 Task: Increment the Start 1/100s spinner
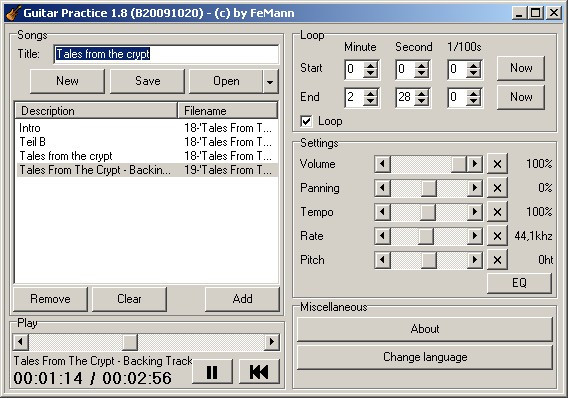point(473,65)
